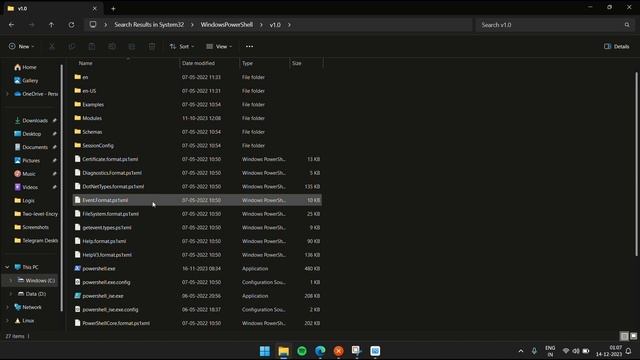Click the Delete trash icon
Viewport: 640px width, 360px height.
[x=152, y=47]
